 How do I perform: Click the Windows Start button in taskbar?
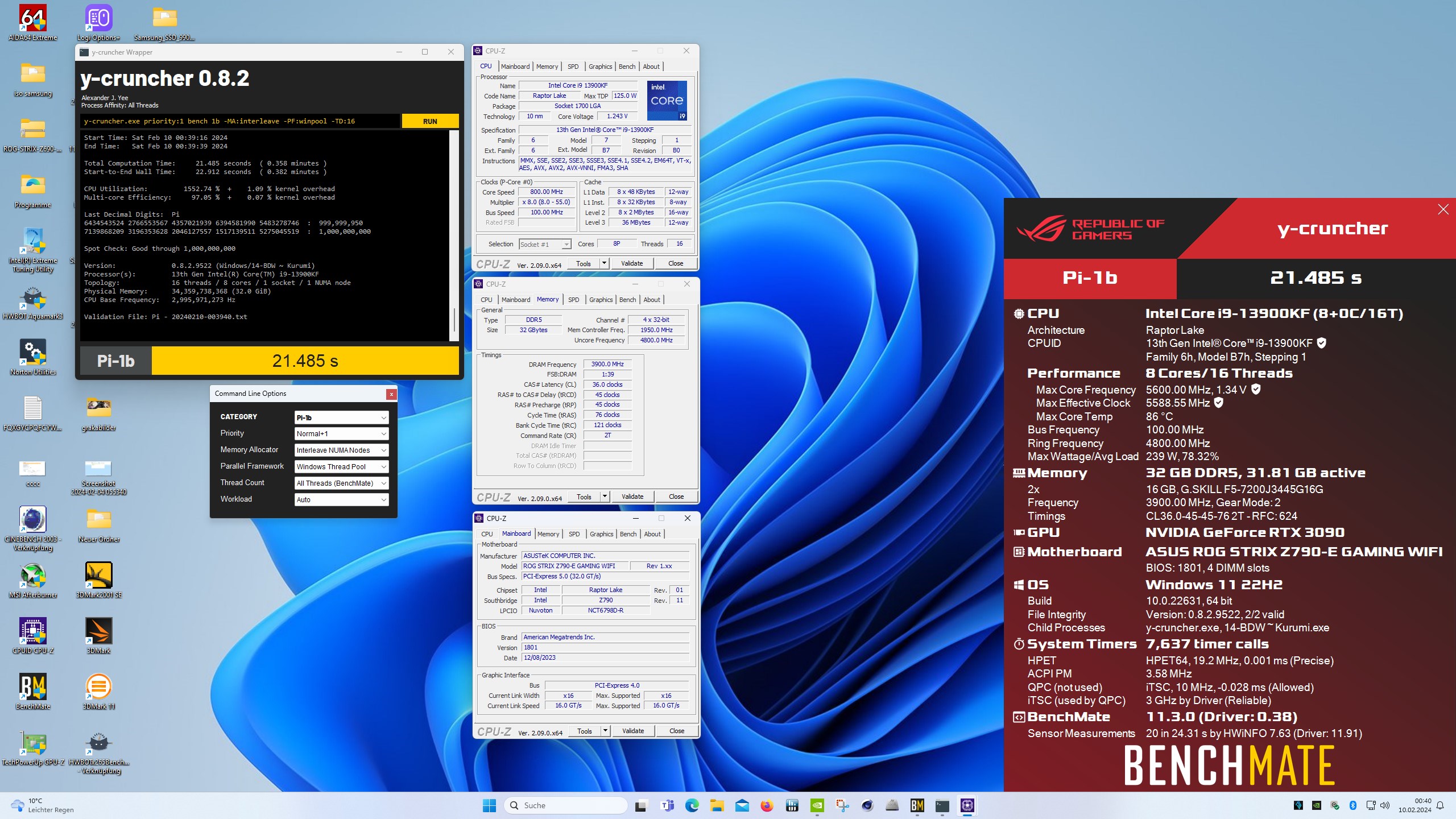click(x=489, y=805)
